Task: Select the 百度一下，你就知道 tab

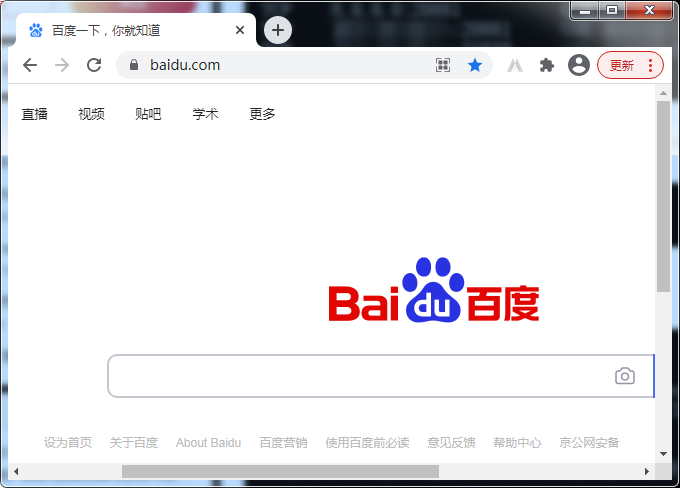Action: pyautogui.click(x=136, y=30)
